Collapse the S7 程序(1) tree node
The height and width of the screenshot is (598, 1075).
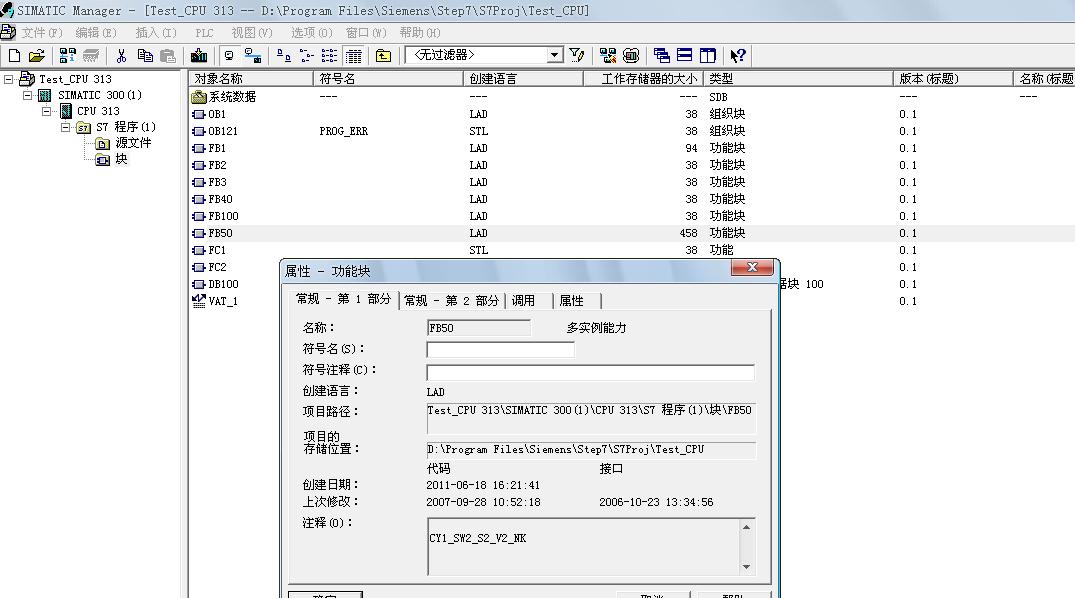coord(66,127)
